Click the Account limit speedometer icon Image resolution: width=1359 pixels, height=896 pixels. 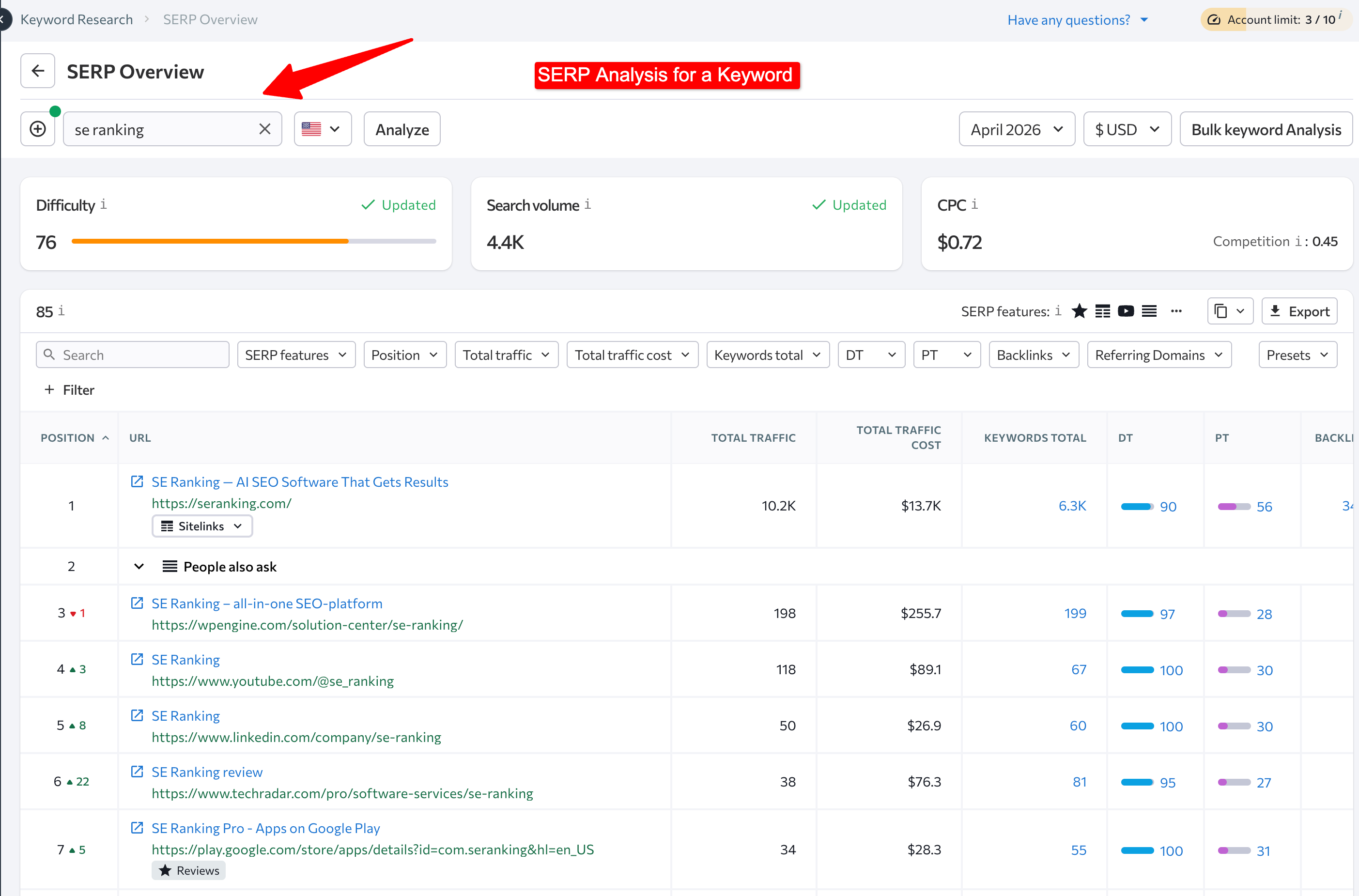pos(1214,20)
